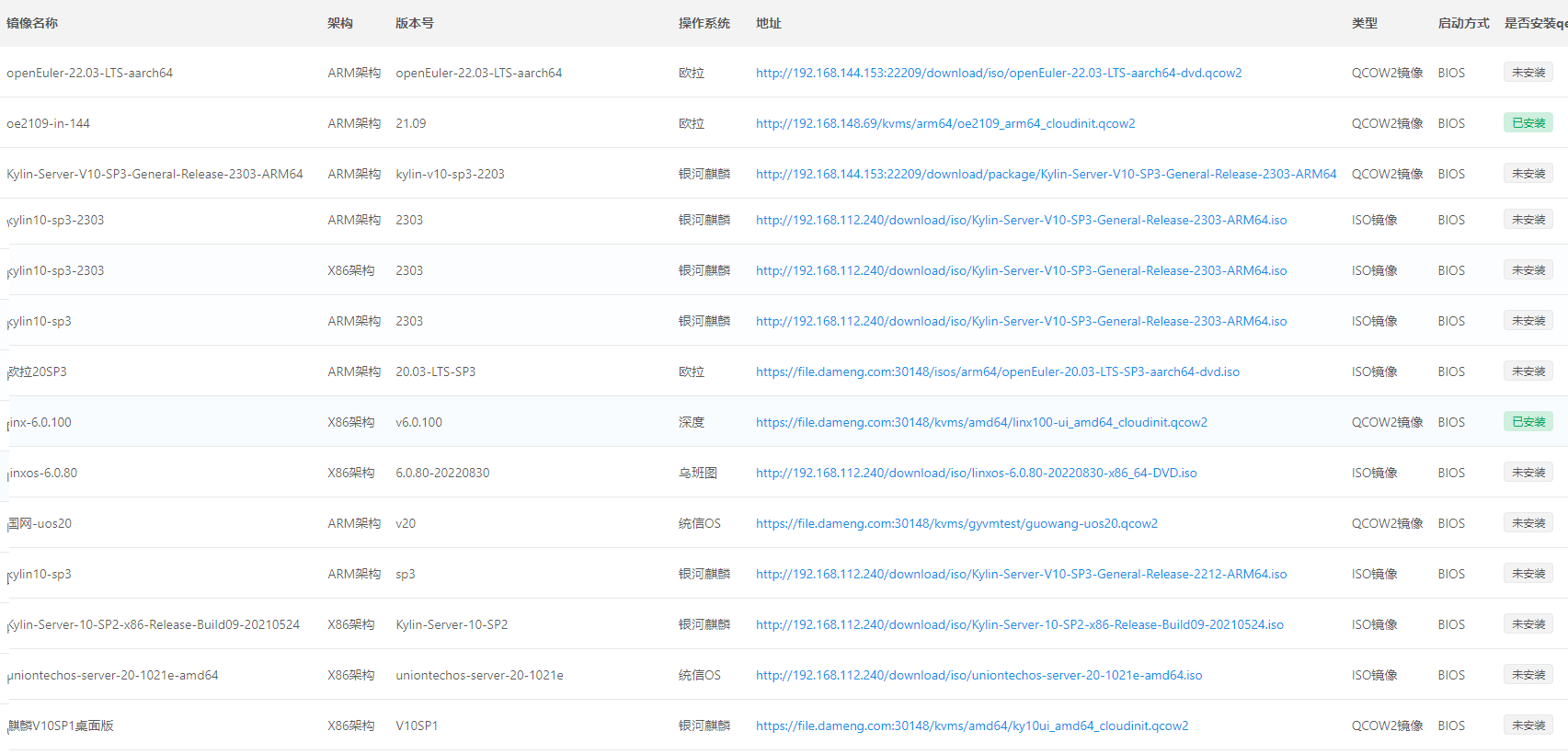Click the 架构 column header

click(340, 23)
